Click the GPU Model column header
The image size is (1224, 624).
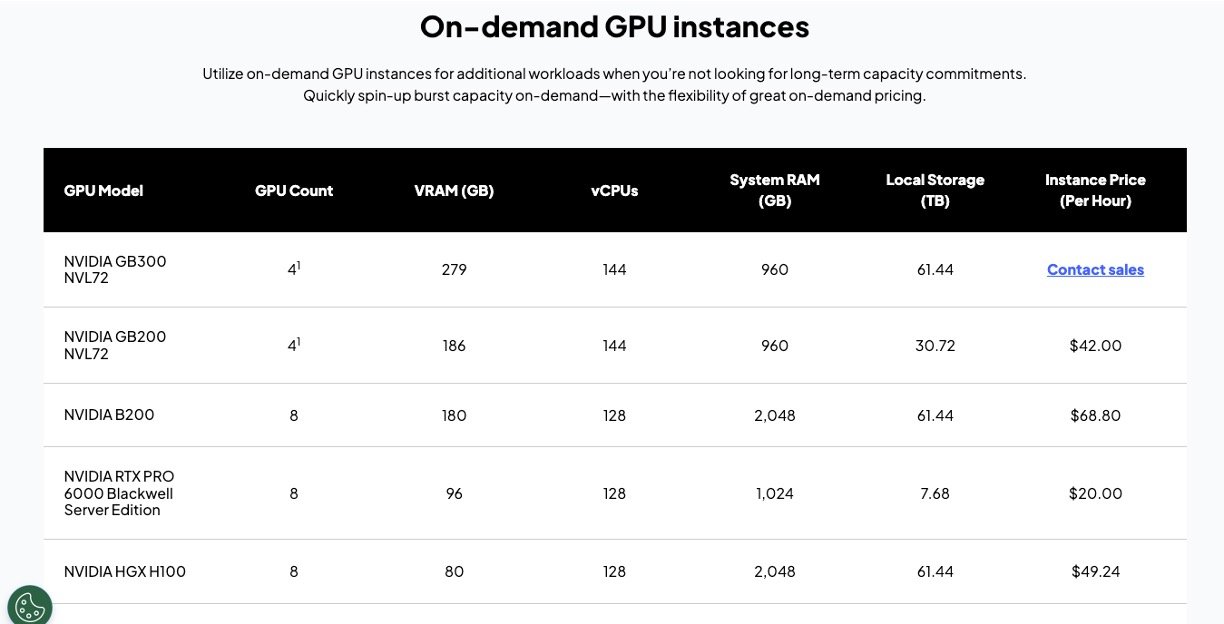(x=103, y=191)
